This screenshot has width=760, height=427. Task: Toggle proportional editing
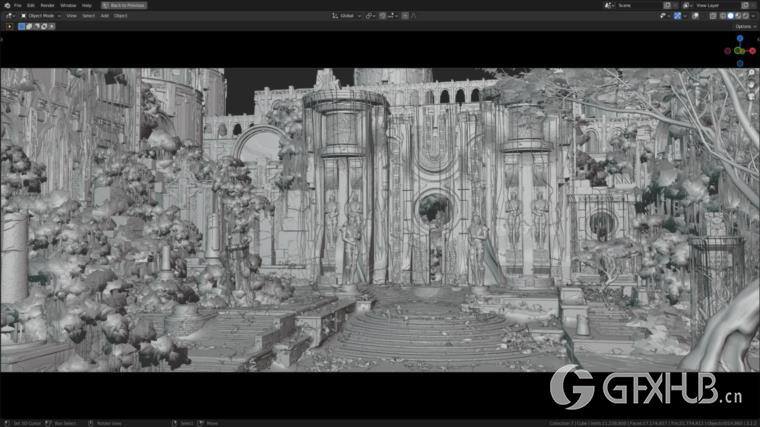coord(405,16)
